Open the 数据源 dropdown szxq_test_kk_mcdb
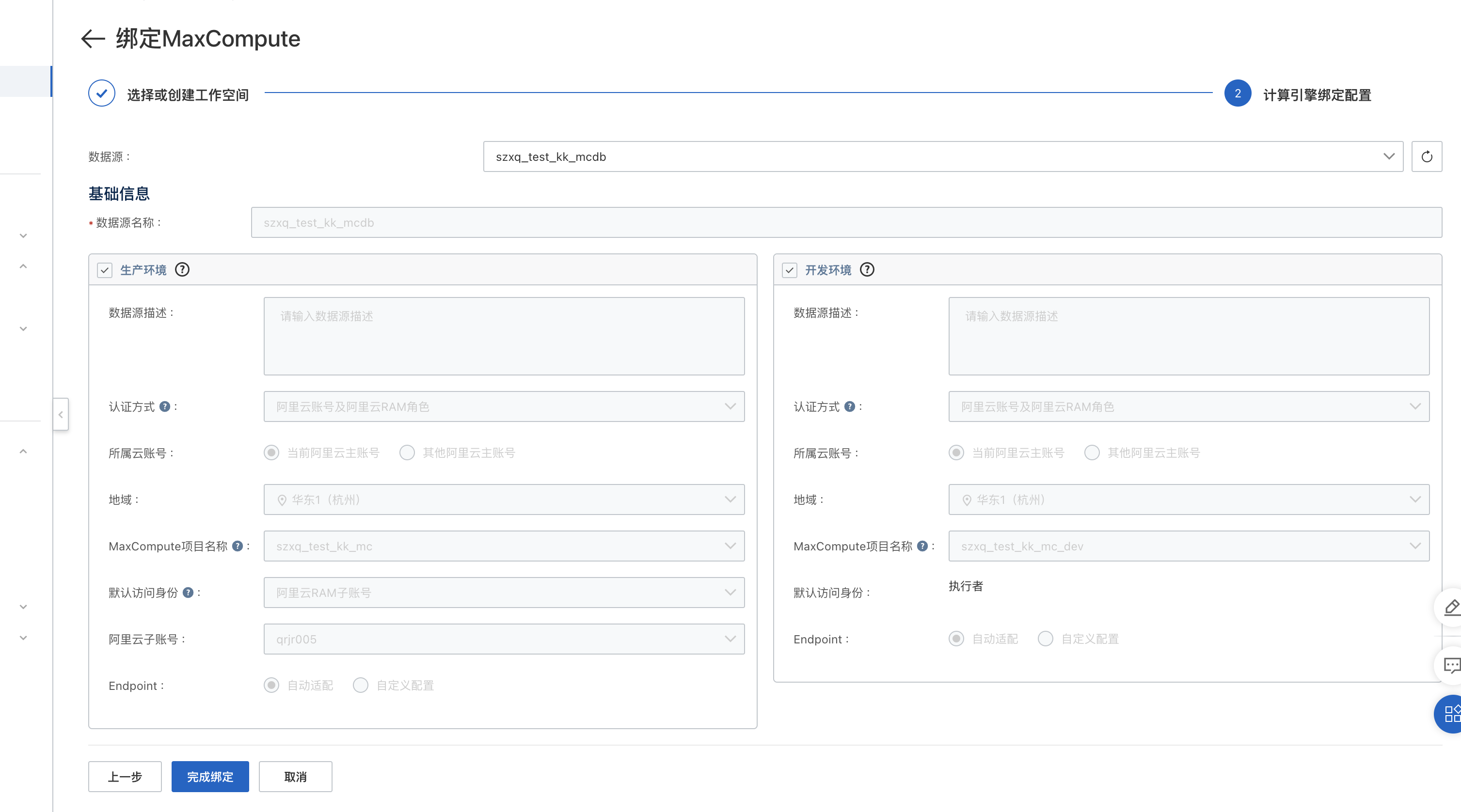This screenshot has height=812, width=1461. [x=943, y=156]
